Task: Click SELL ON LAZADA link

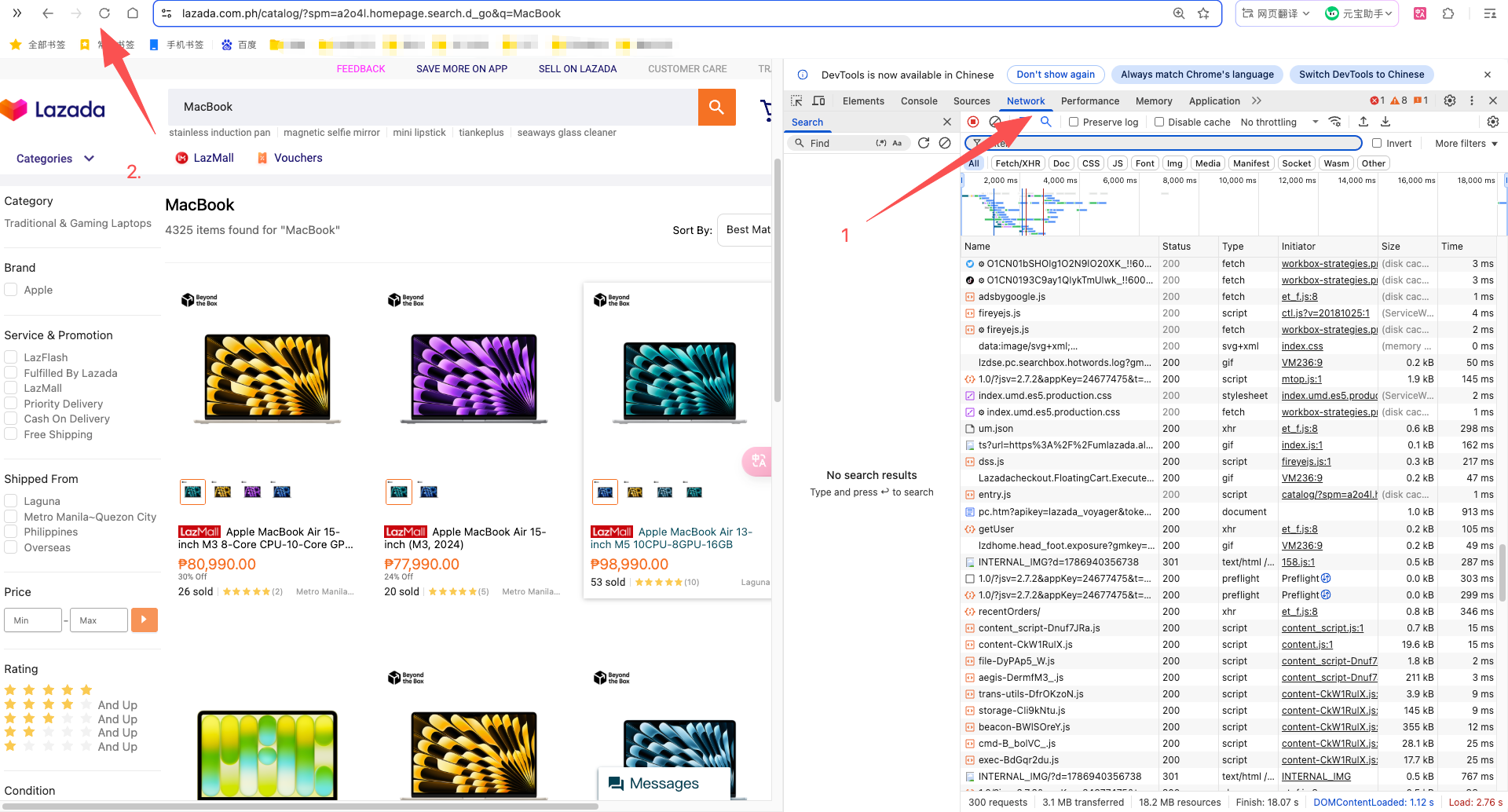Action: tap(577, 69)
